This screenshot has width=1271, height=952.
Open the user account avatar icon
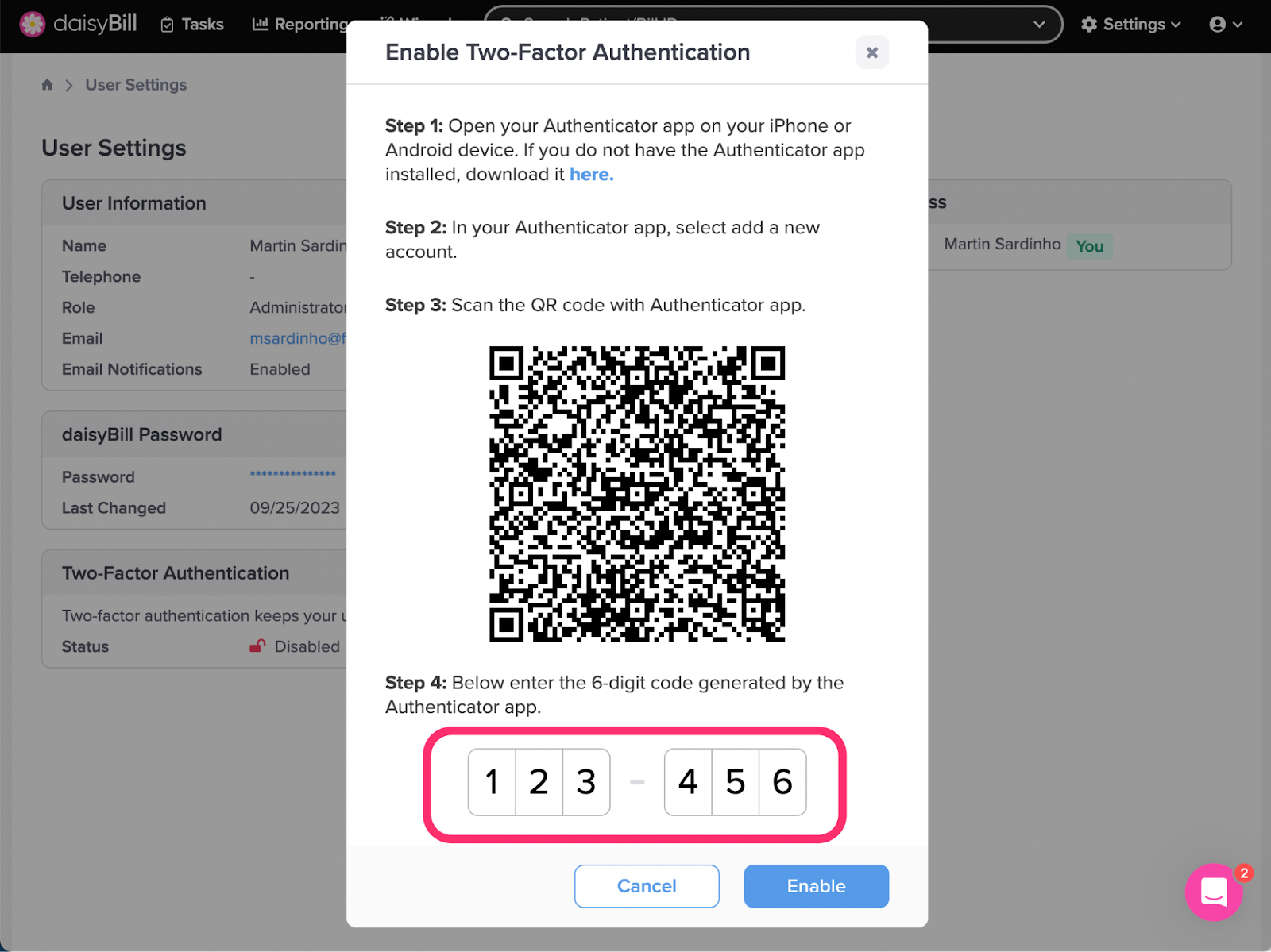(x=1218, y=25)
